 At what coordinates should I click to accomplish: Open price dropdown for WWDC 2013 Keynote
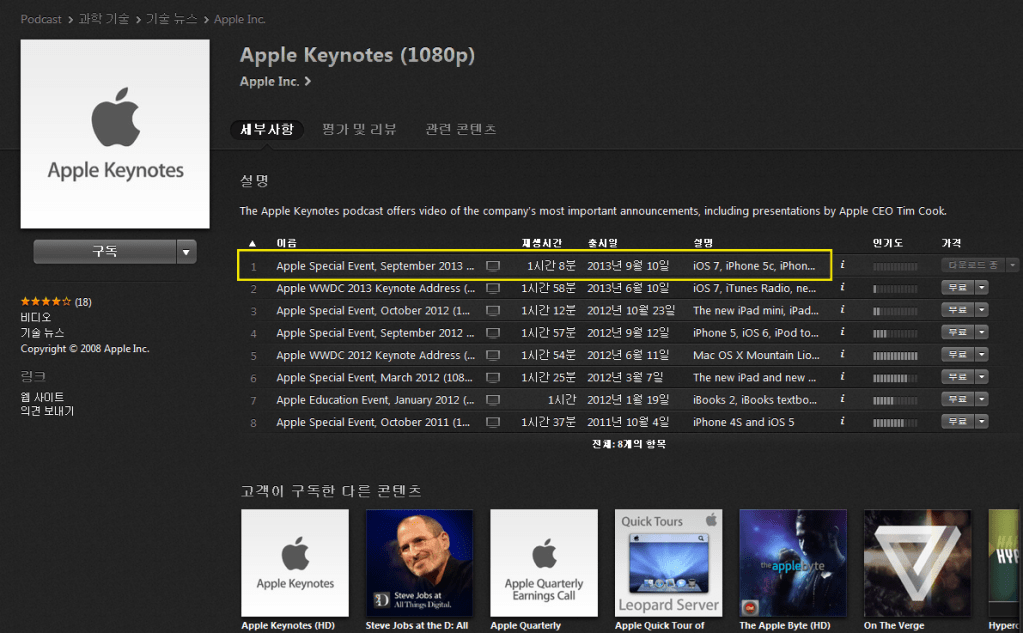tap(981, 287)
